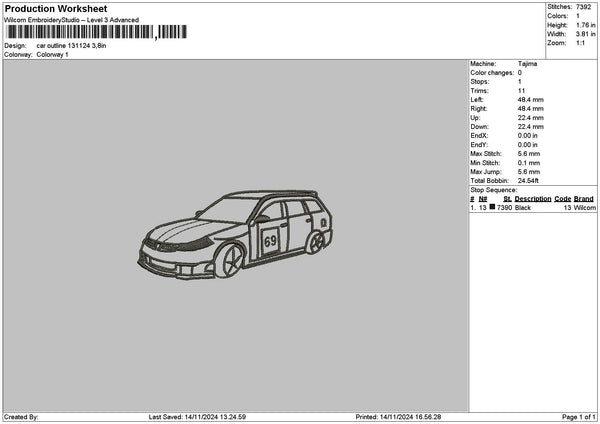Image resolution: width=600 pixels, height=424 pixels.
Task: Select the Production Worksheet title
Action: click(x=56, y=9)
